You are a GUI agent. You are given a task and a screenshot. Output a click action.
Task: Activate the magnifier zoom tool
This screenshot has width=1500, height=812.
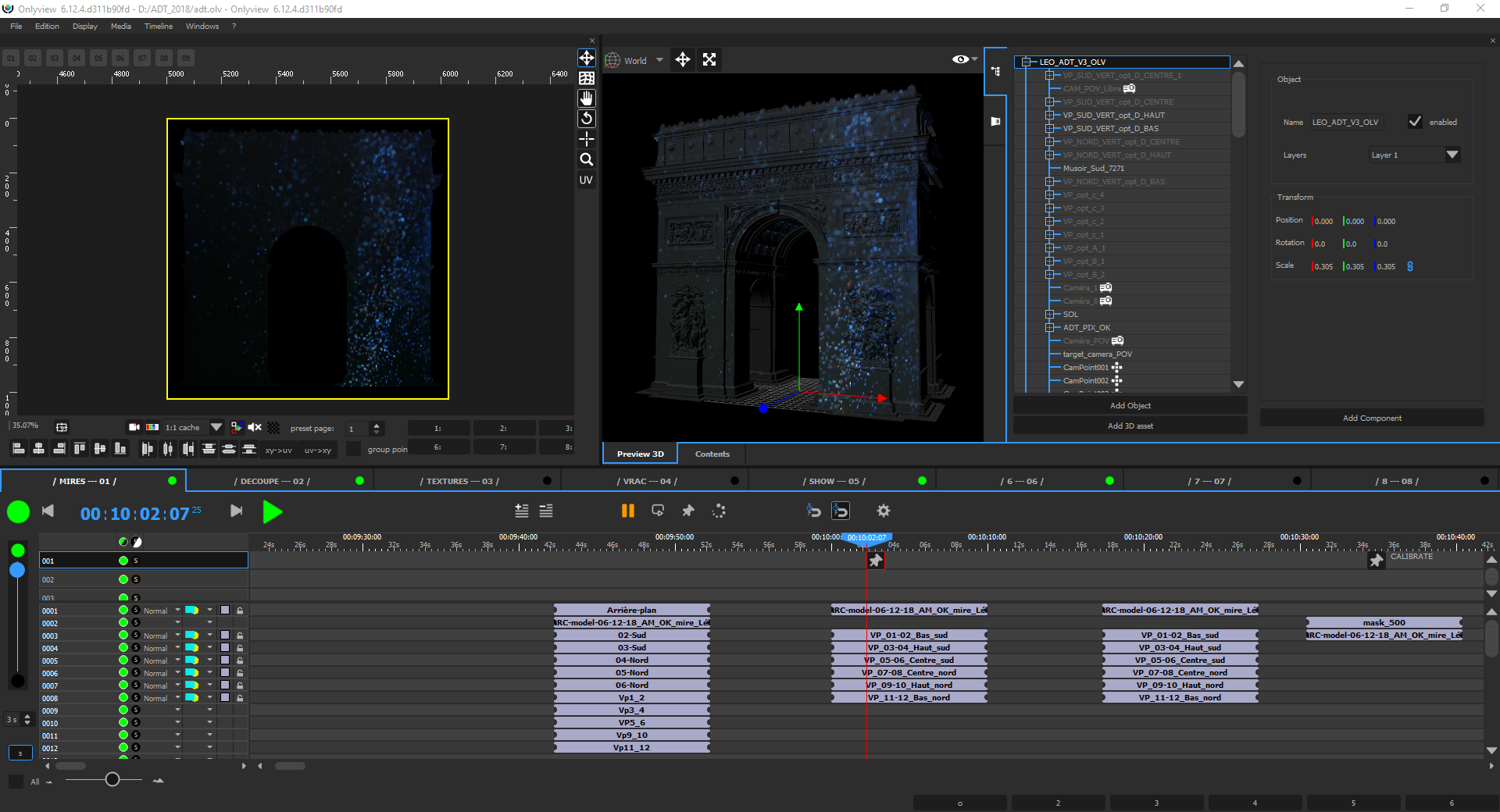point(586,159)
